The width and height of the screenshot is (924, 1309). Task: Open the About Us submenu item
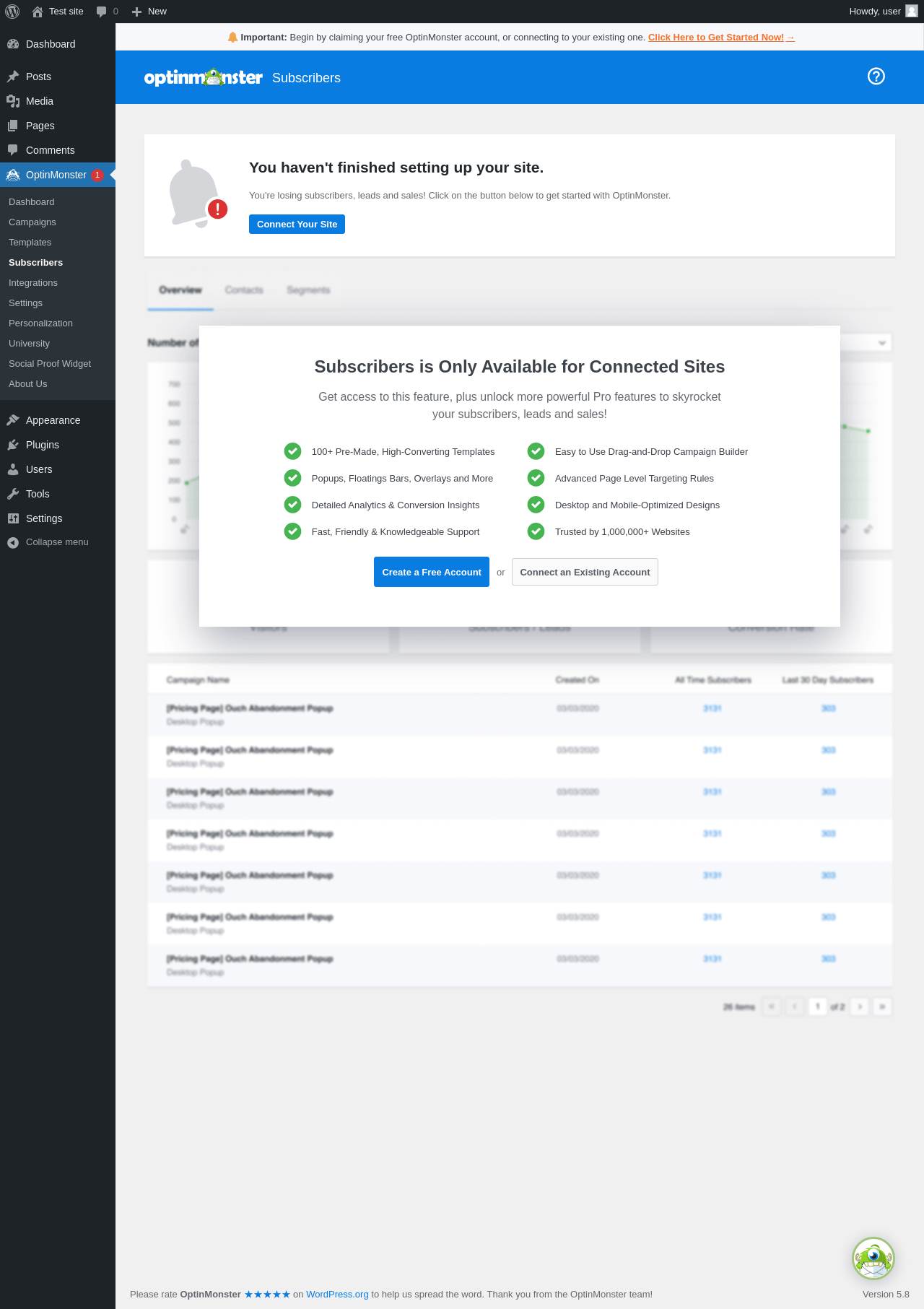28,384
